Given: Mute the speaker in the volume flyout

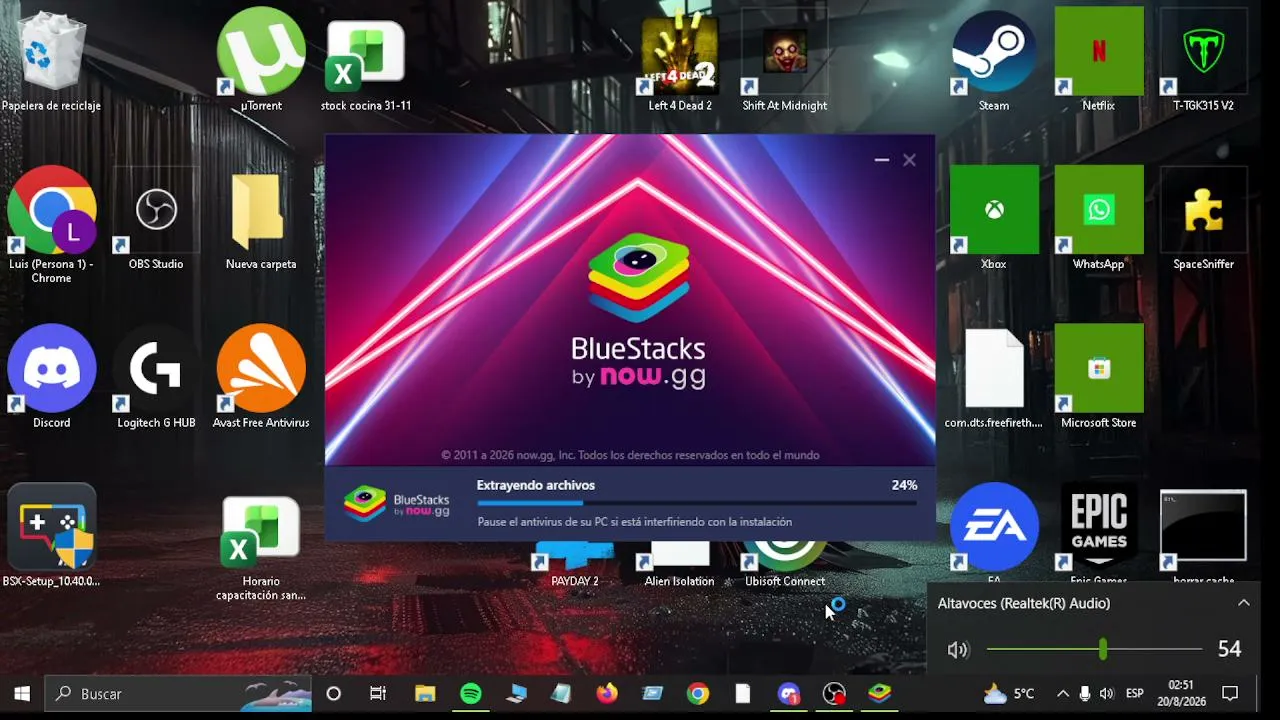Looking at the screenshot, I should (x=958, y=650).
